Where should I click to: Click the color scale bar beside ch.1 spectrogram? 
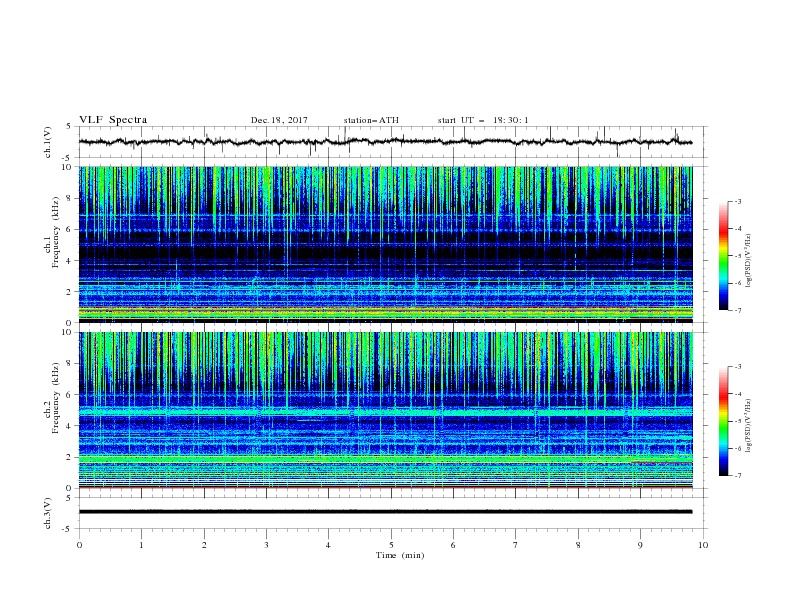(723, 256)
